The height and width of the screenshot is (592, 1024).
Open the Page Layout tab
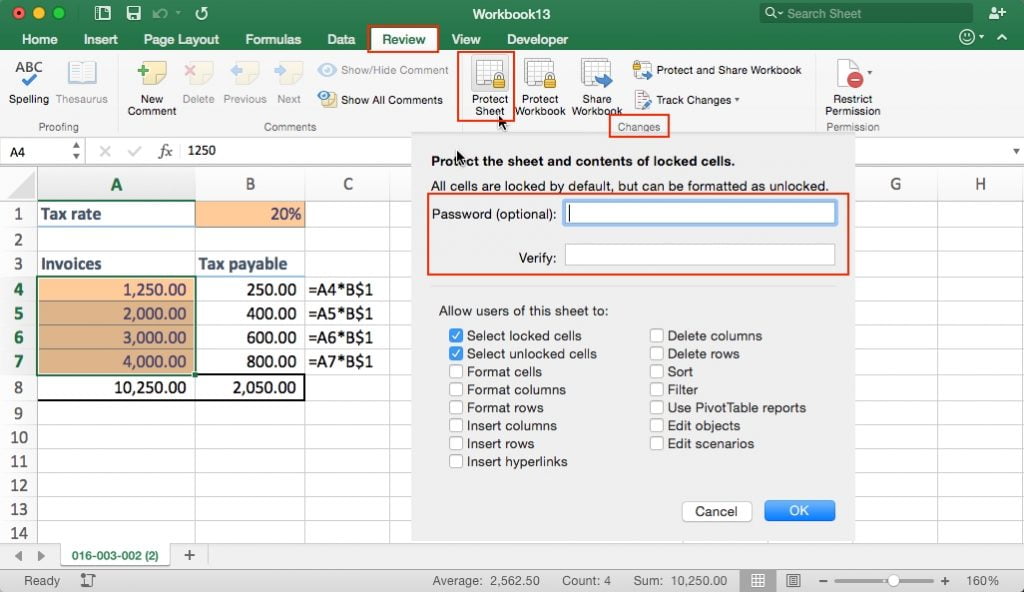(181, 39)
